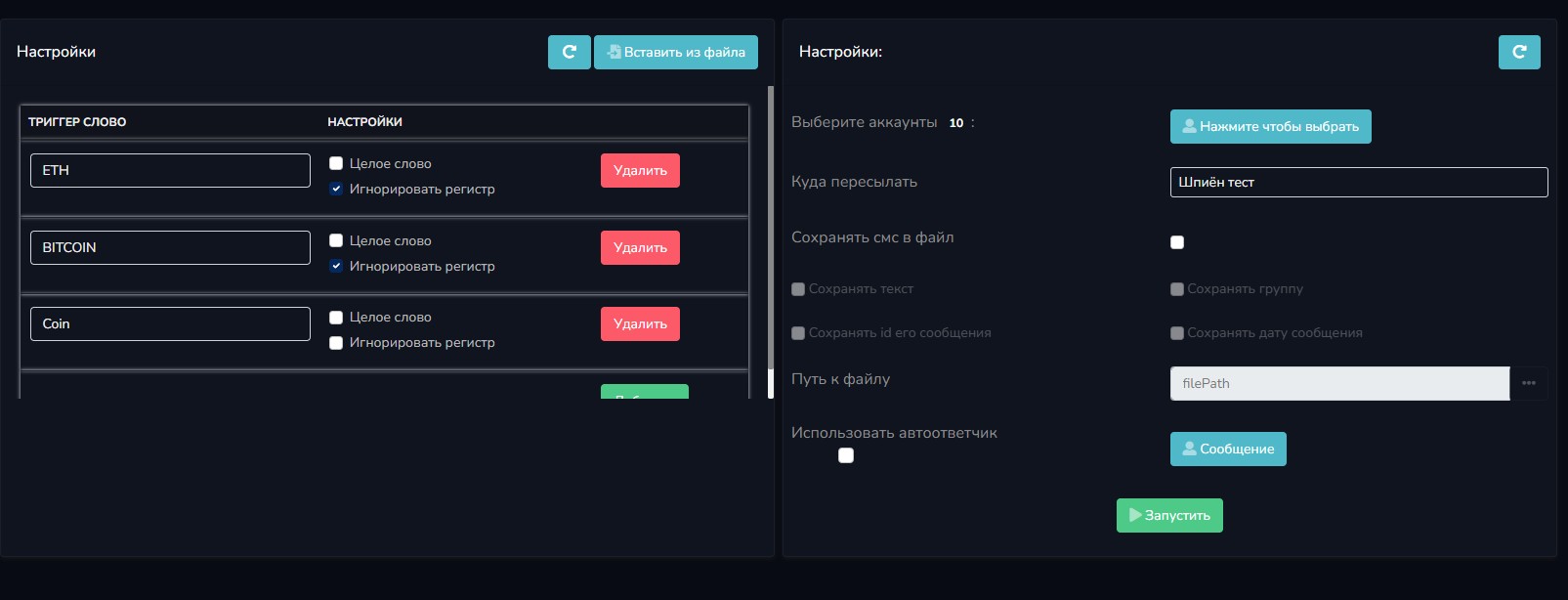Delete the BITCOIN trigger word row
This screenshot has height=600, width=1568.
pos(640,247)
